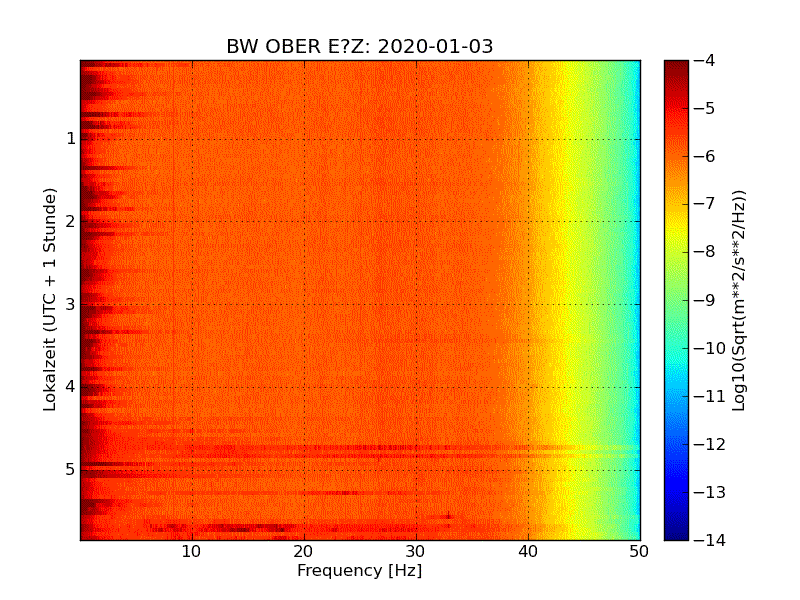Click the x-axis tick label '10'
The image size is (800, 600).
tap(191, 552)
